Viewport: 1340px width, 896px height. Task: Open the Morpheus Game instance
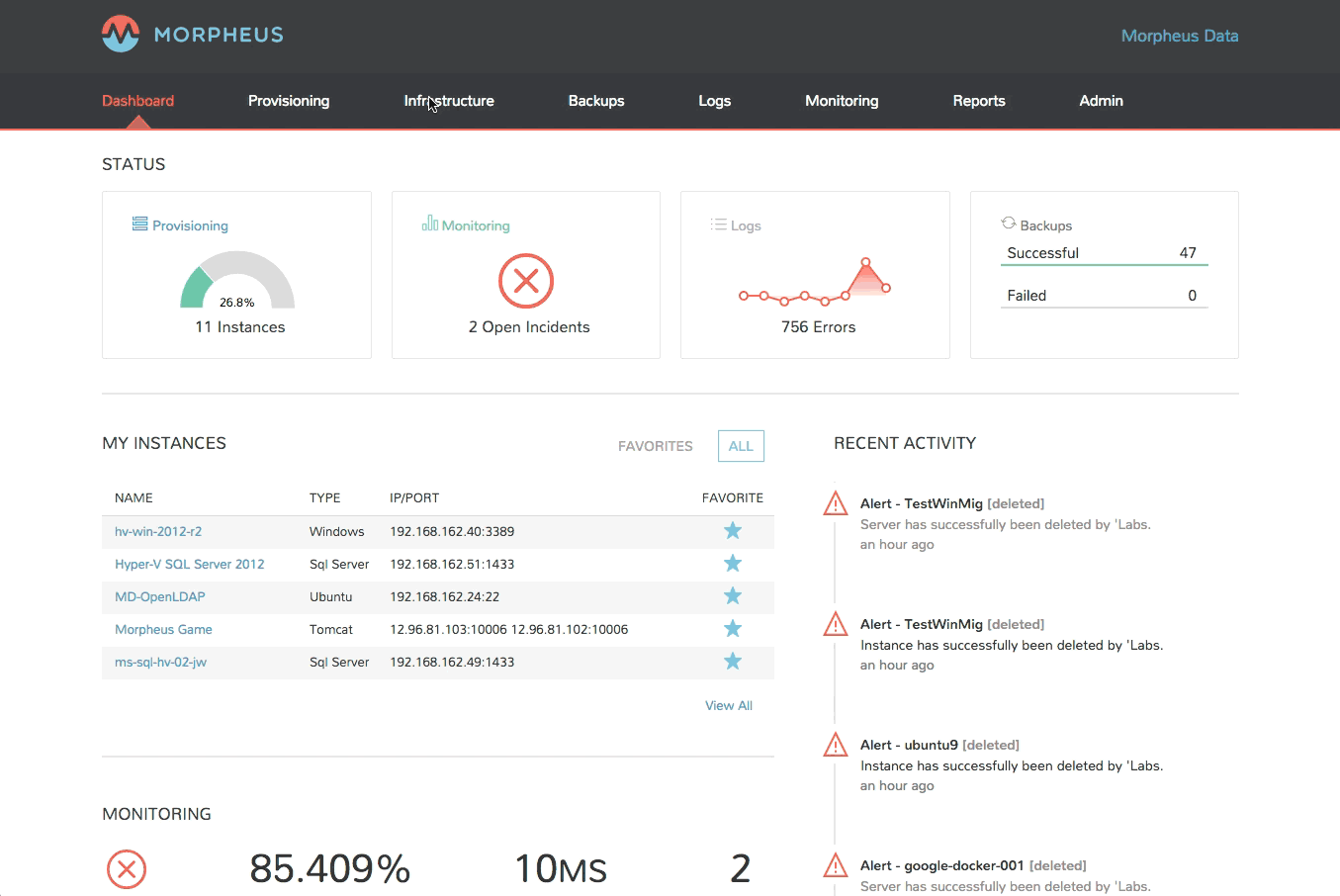(x=163, y=629)
